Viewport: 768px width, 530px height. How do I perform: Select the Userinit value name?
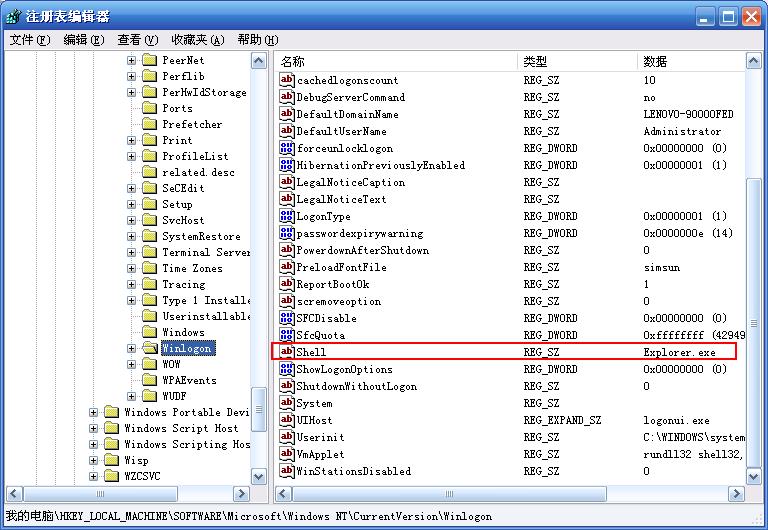pyautogui.click(x=320, y=437)
